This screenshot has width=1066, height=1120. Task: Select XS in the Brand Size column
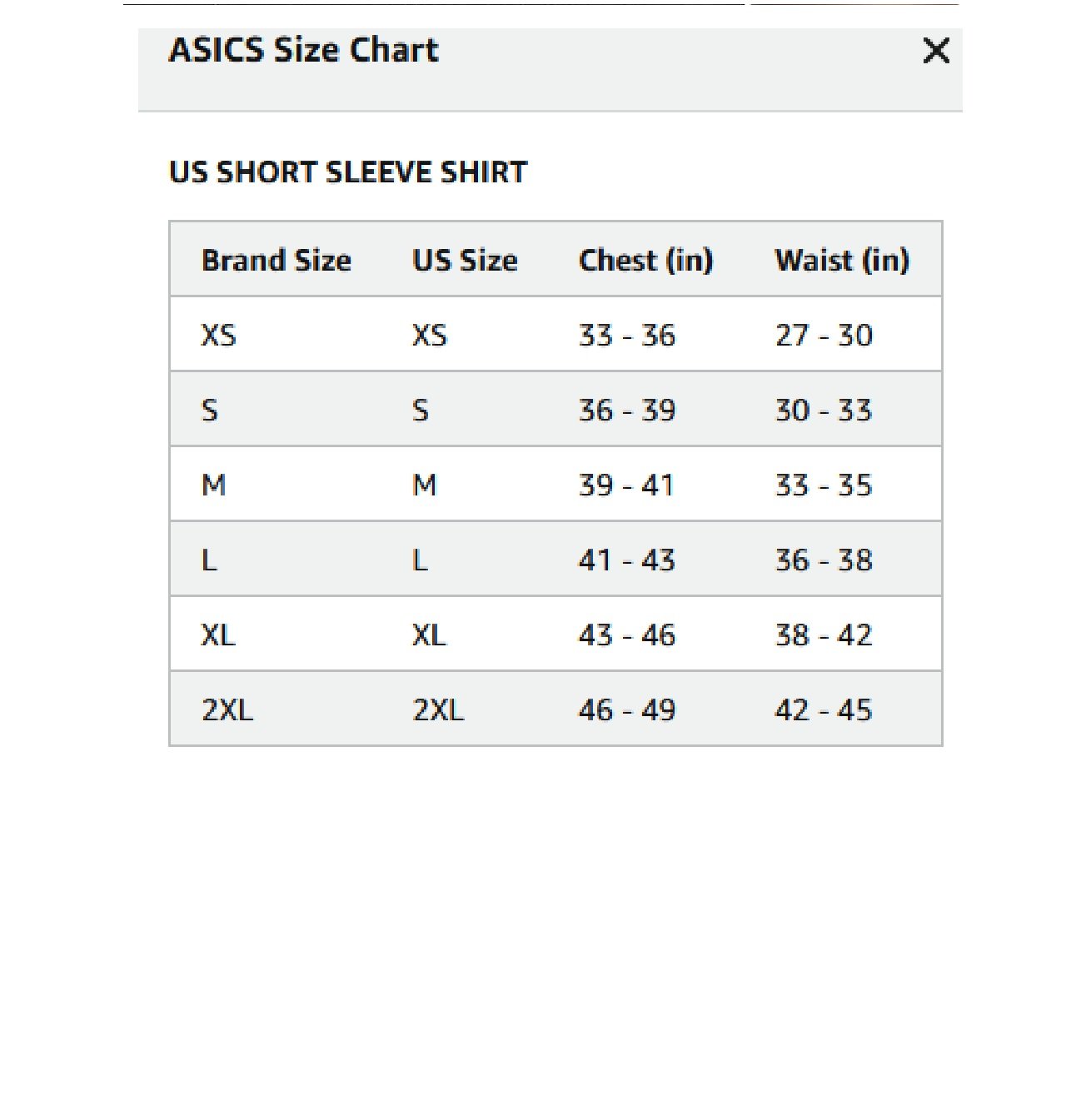coord(219,335)
